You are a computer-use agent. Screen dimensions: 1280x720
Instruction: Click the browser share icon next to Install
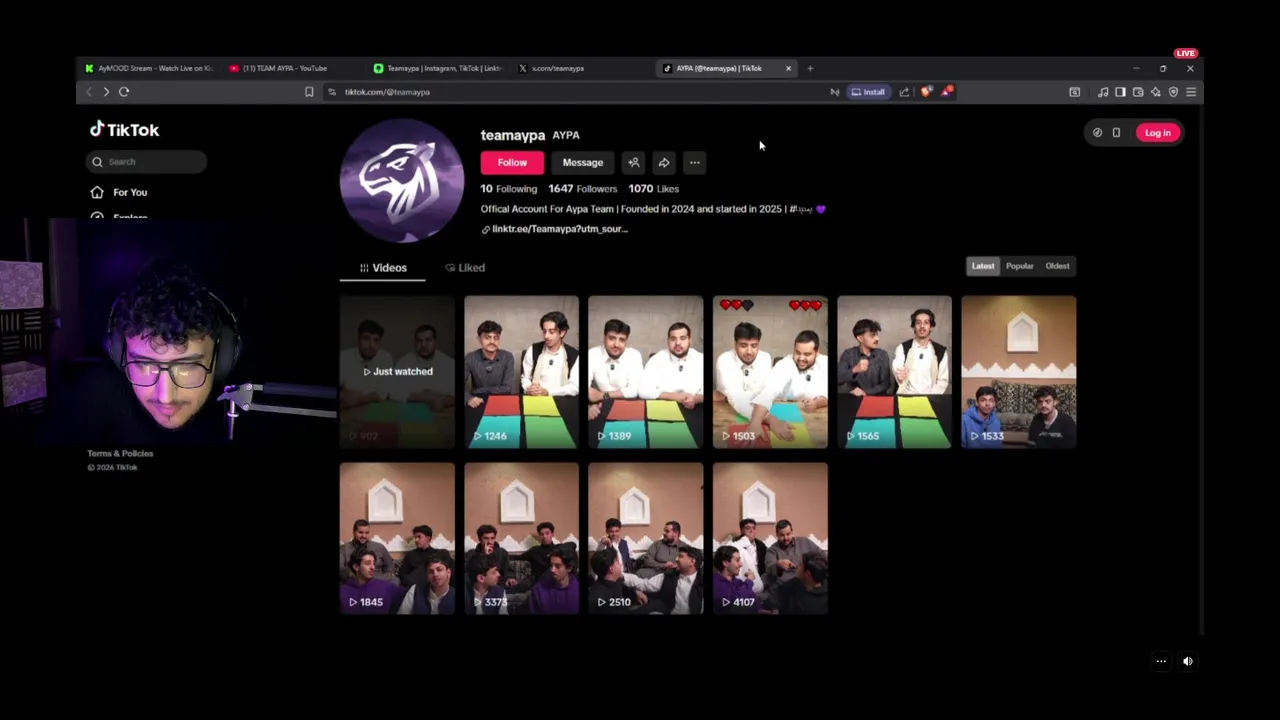point(904,92)
